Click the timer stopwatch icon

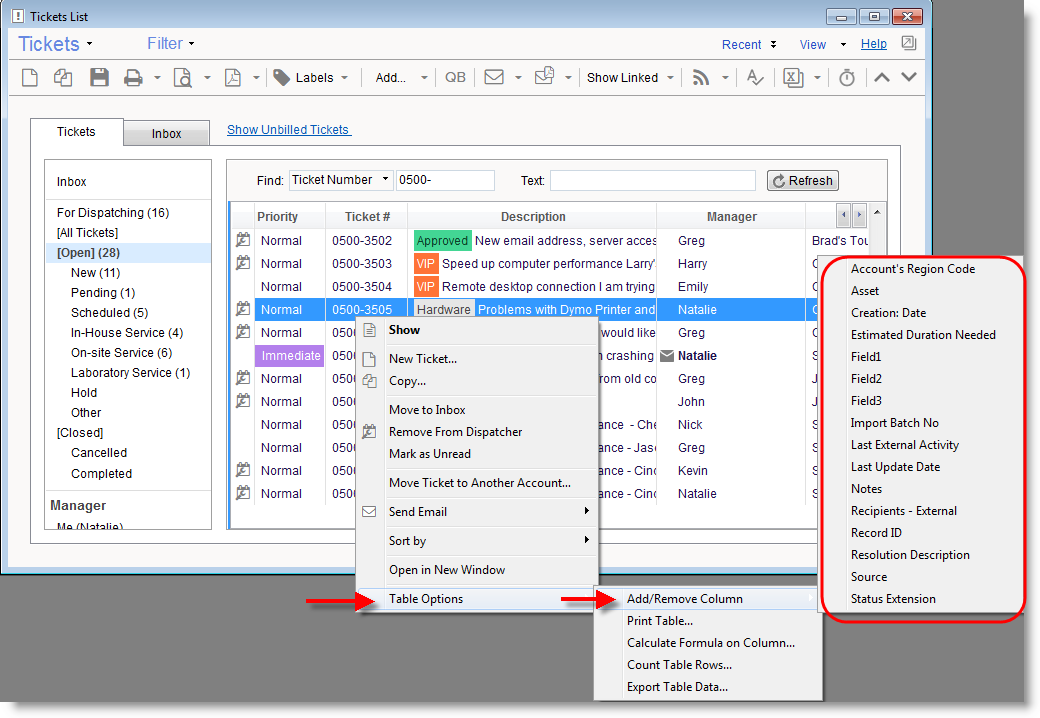click(847, 78)
